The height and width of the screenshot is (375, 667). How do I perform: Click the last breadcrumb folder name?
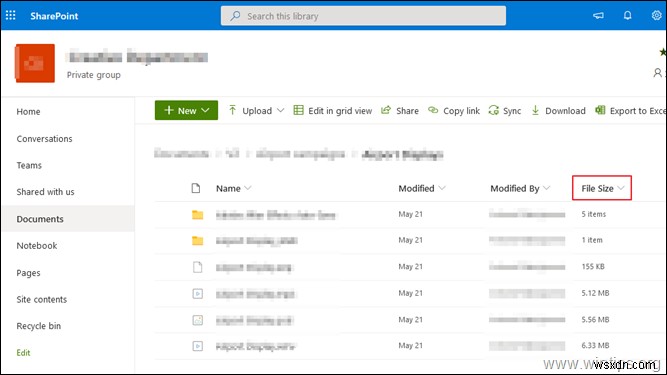[402, 154]
